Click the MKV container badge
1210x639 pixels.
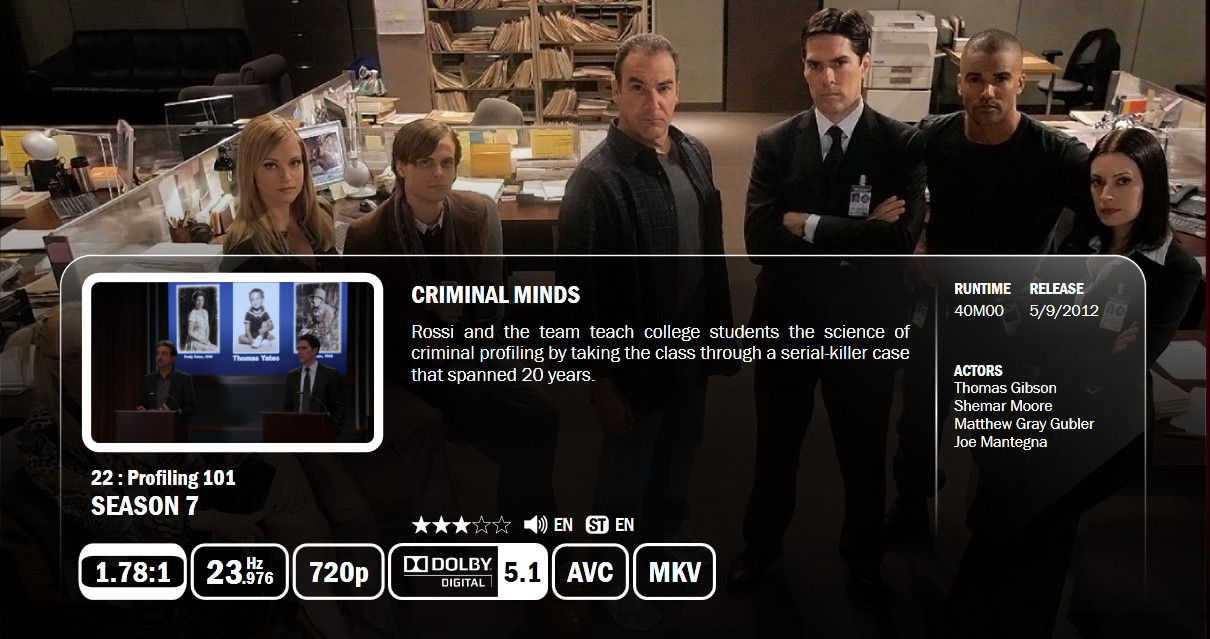click(674, 572)
